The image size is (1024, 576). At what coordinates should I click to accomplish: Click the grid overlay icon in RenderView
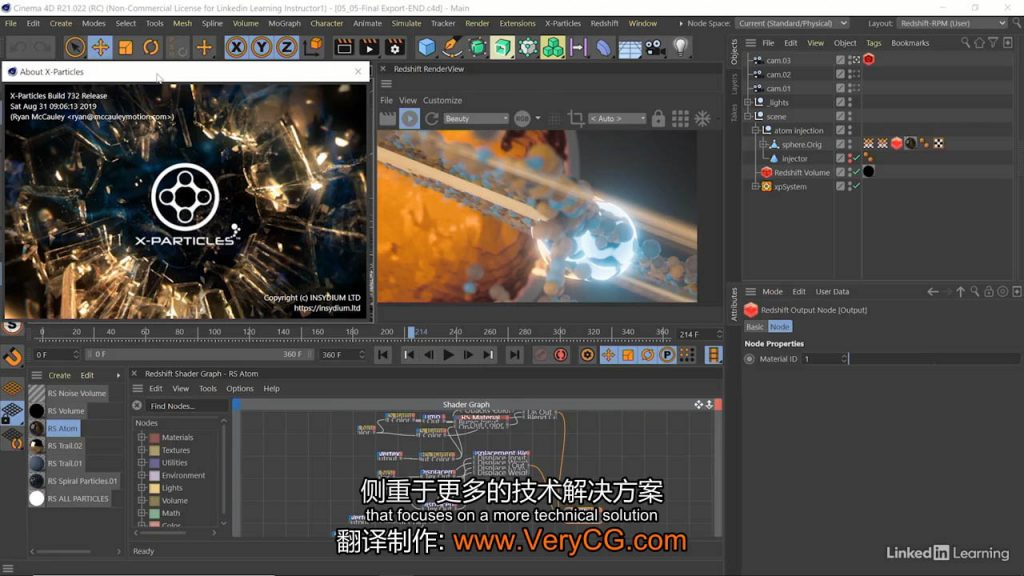pyautogui.click(x=680, y=118)
